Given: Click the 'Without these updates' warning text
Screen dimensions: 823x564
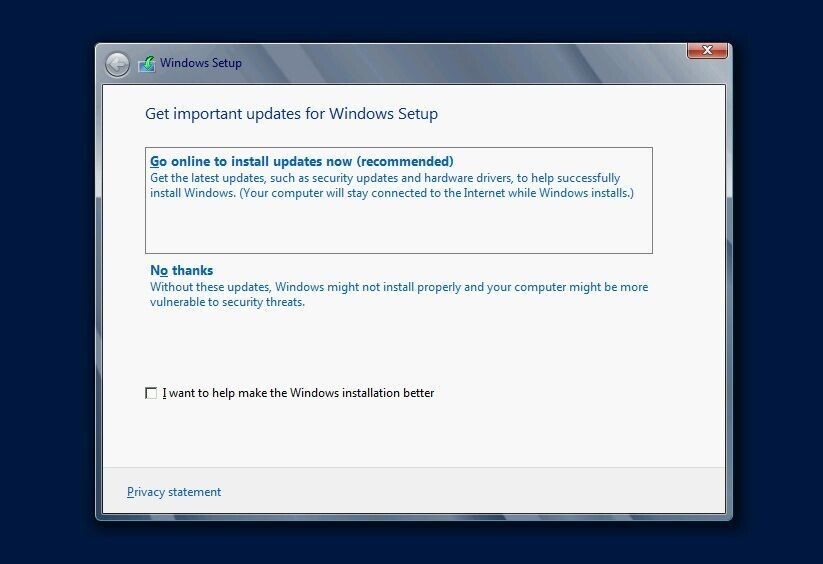Looking at the screenshot, I should tap(399, 287).
